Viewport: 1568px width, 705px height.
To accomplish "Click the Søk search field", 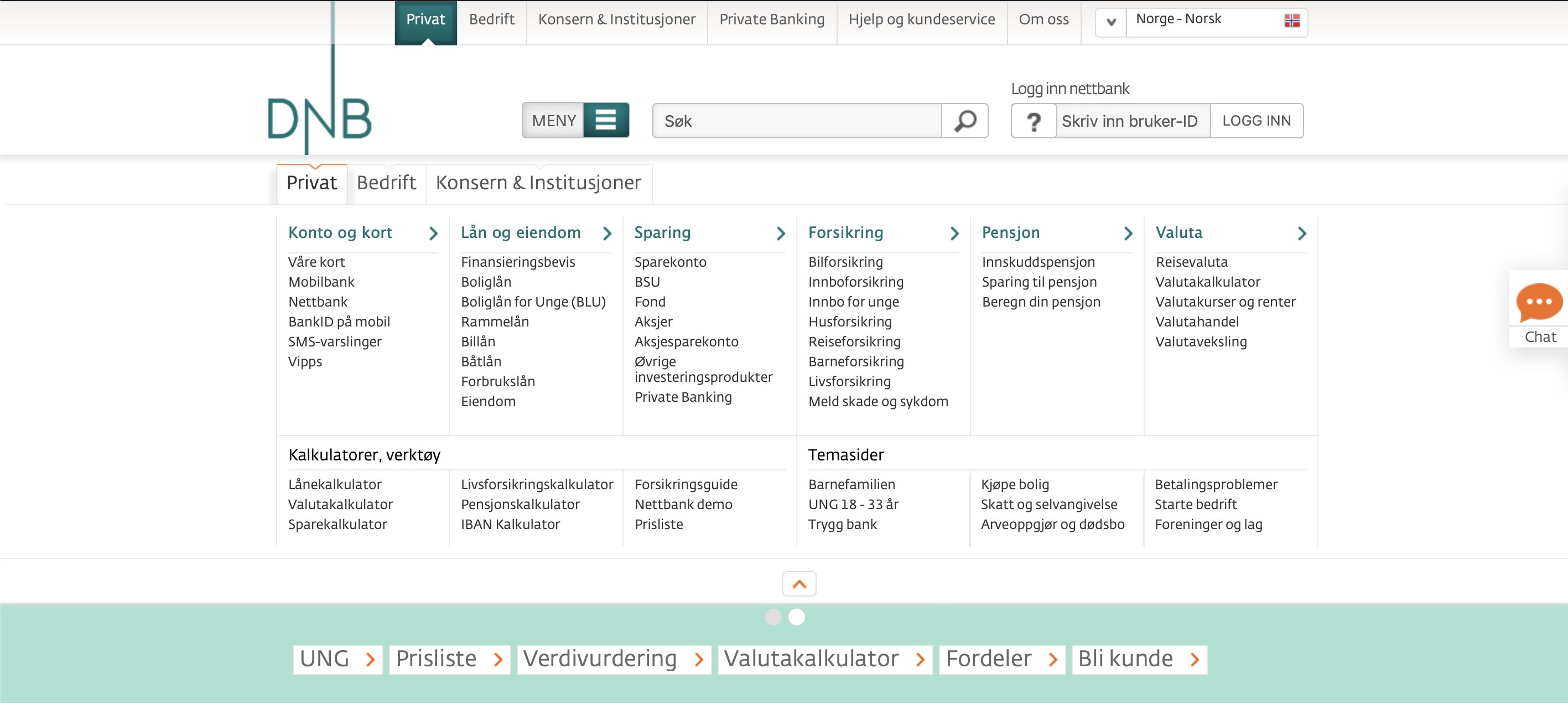I will (x=796, y=121).
